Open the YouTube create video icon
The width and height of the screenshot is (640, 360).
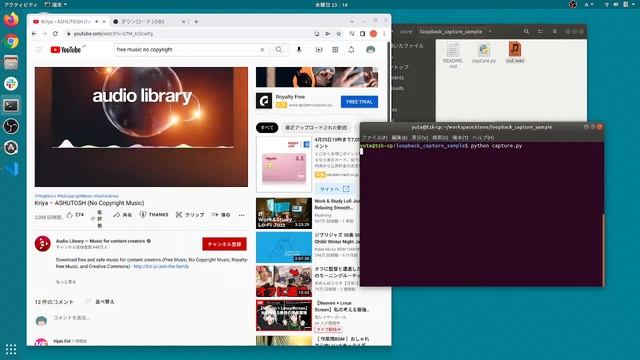[319, 50]
